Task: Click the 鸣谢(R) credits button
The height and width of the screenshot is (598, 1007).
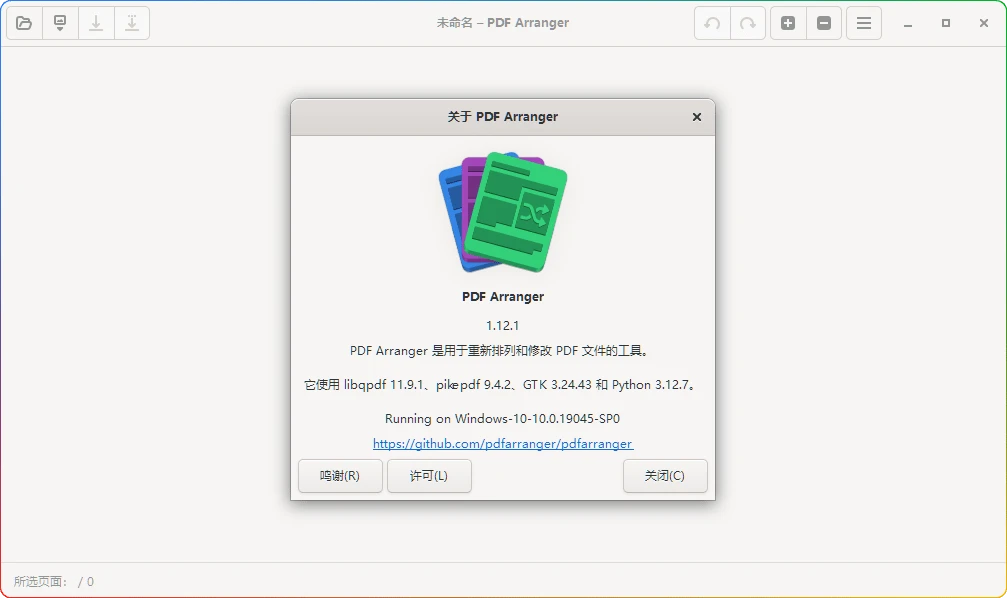Action: pyautogui.click(x=340, y=476)
